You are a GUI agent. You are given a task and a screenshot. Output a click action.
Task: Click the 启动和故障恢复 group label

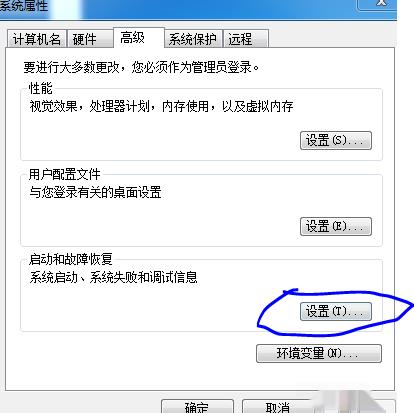point(70,259)
